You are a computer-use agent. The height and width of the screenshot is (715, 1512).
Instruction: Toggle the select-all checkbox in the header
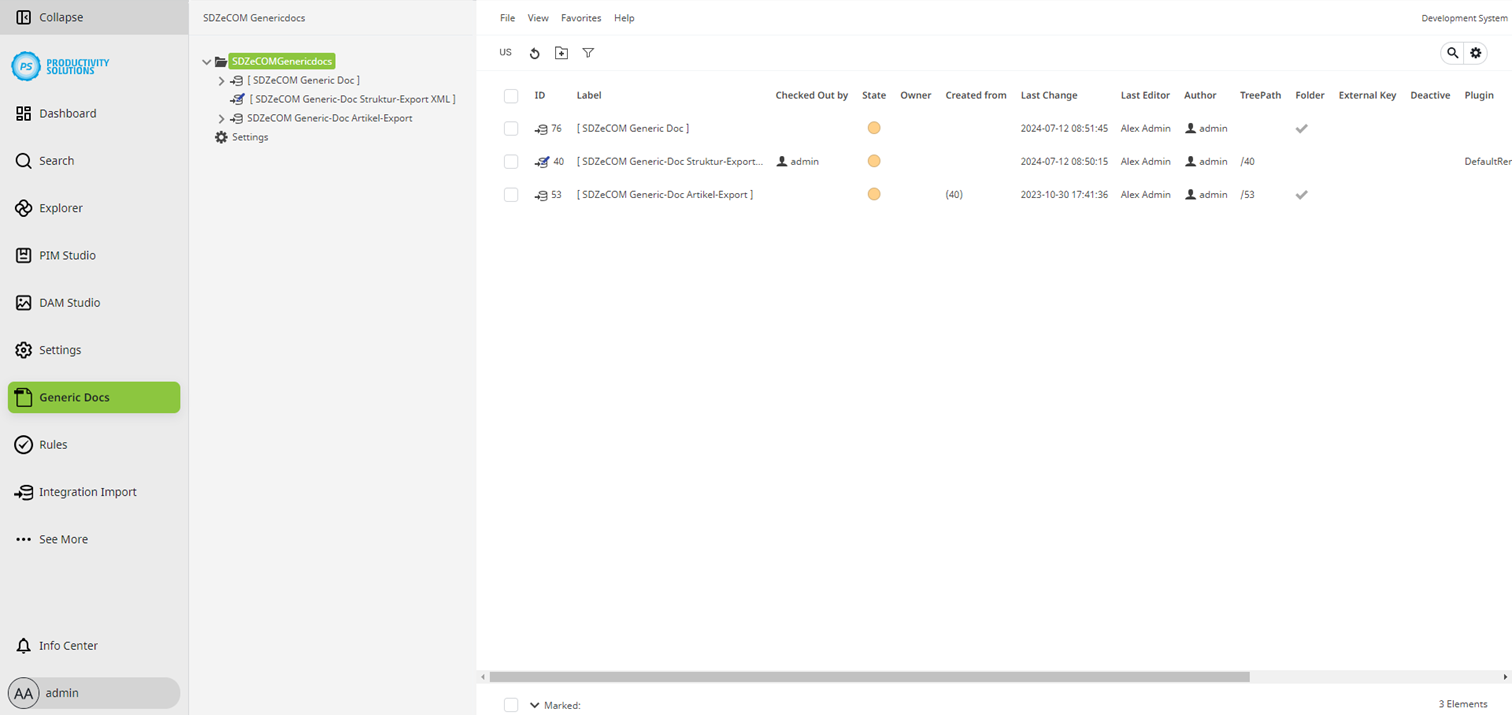511,95
